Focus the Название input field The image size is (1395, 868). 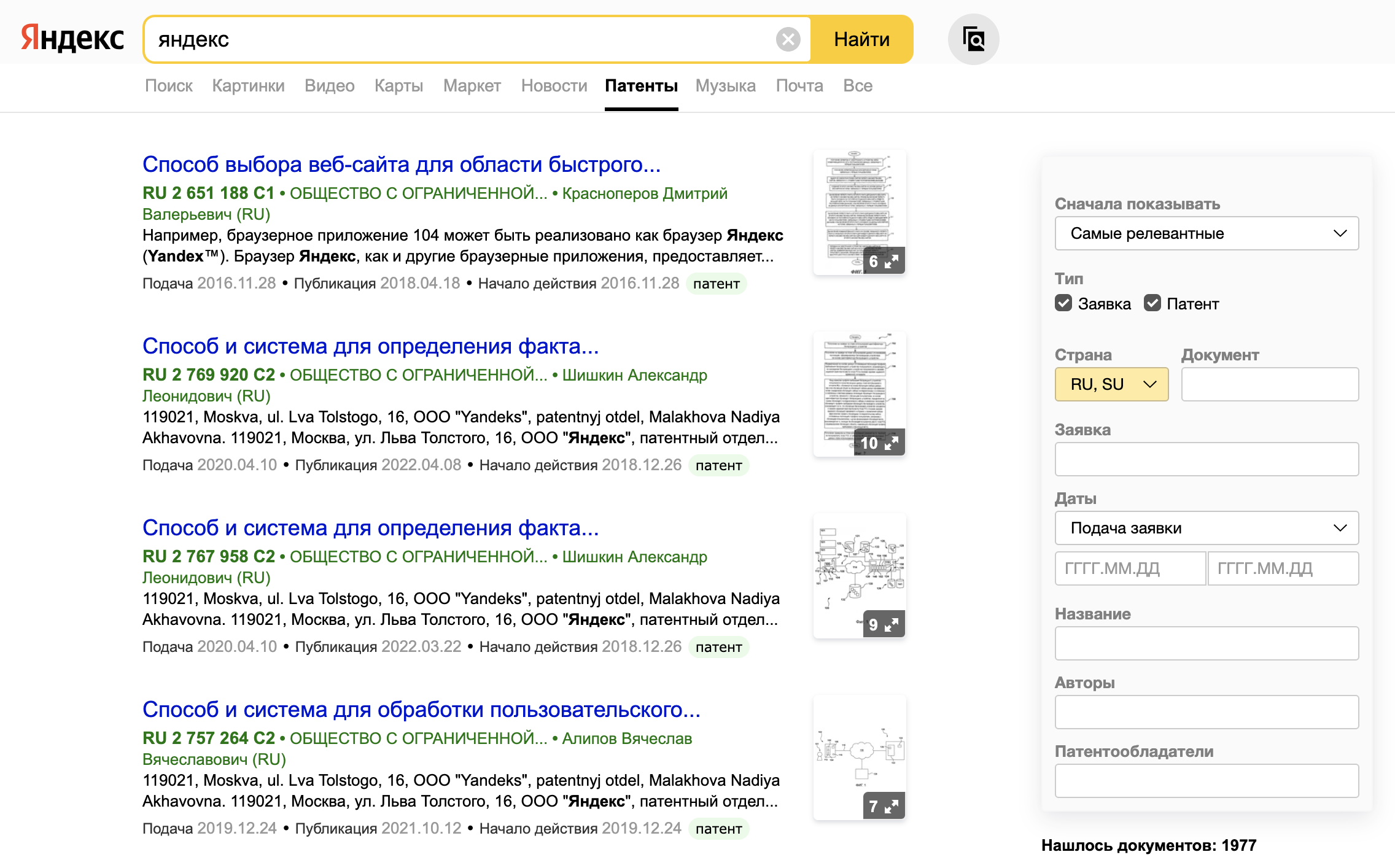pos(1207,643)
